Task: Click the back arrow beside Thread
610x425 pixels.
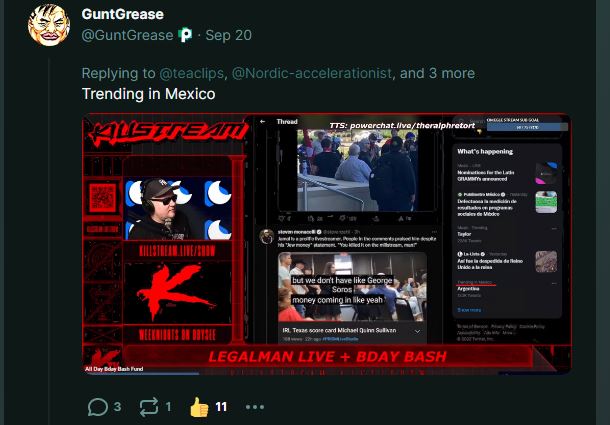Action: pos(263,121)
